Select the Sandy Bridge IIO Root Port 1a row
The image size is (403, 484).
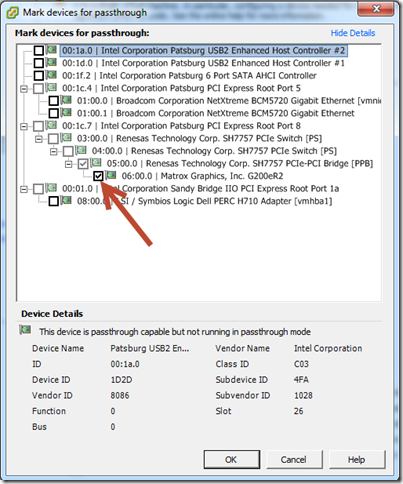tap(200, 189)
